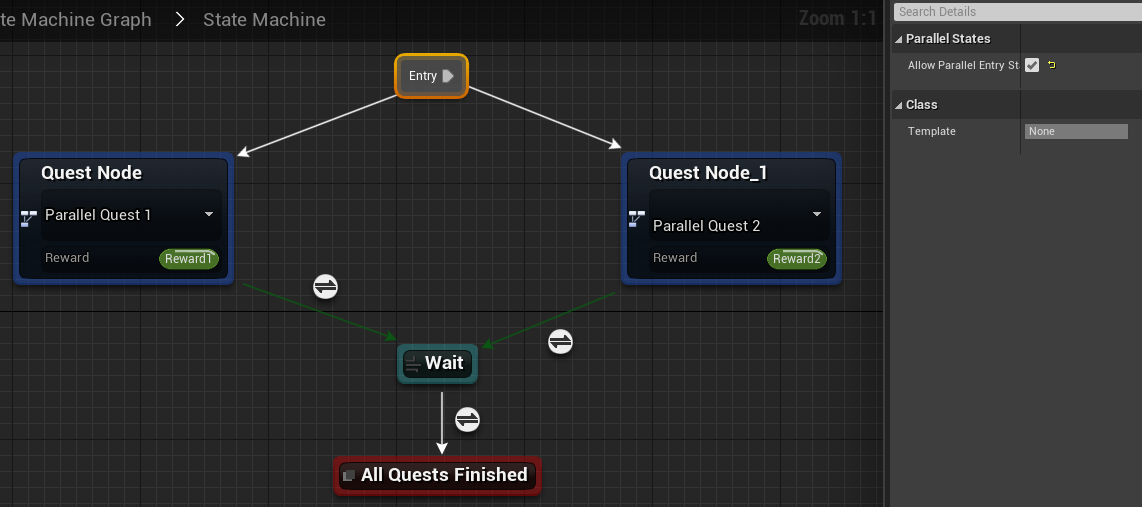Open the Template class dropdown showing None

pos(1076,132)
